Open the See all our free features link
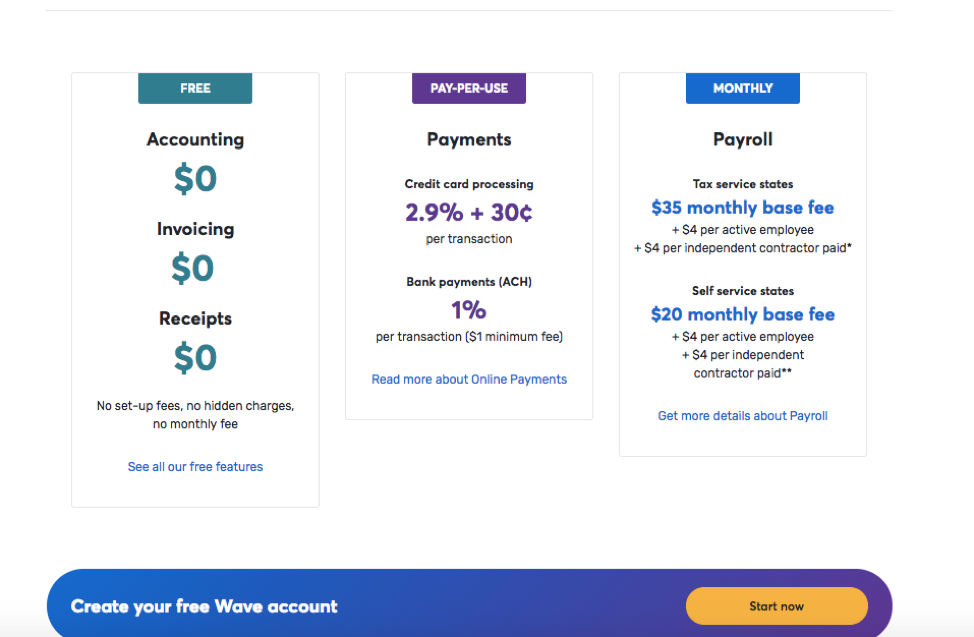The image size is (974, 637). [195, 467]
